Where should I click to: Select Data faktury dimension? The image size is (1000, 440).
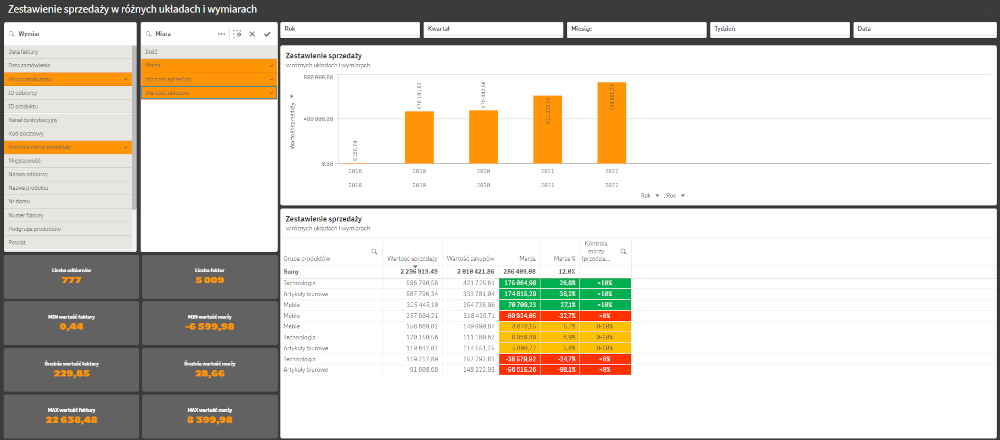[x=68, y=52]
